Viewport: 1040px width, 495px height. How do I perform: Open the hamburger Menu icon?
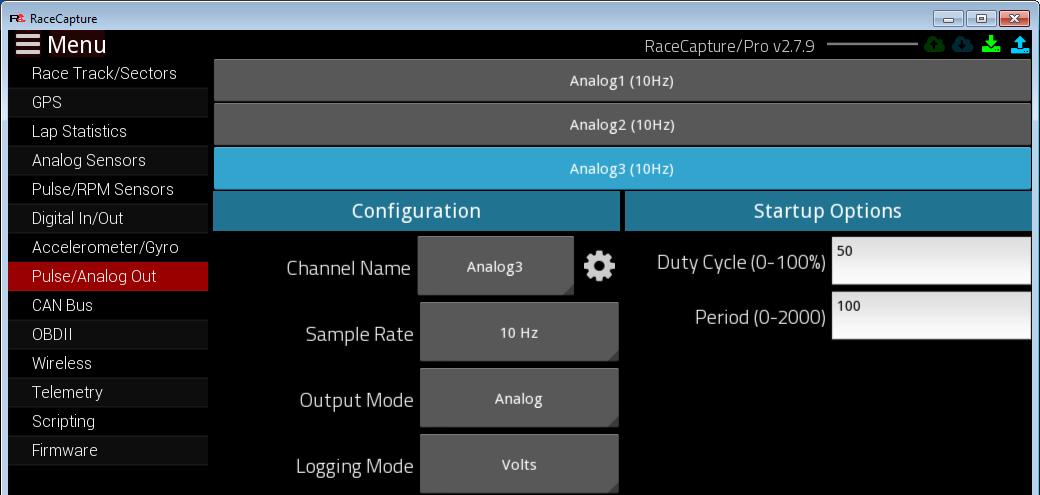pyautogui.click(x=28, y=44)
